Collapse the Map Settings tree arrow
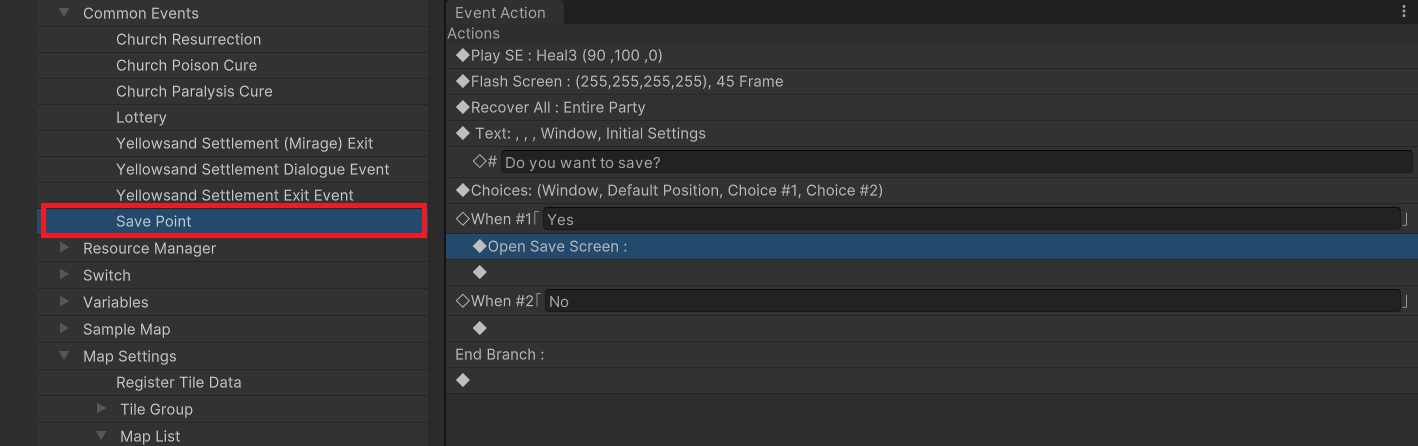The image size is (1418, 446). (x=64, y=356)
